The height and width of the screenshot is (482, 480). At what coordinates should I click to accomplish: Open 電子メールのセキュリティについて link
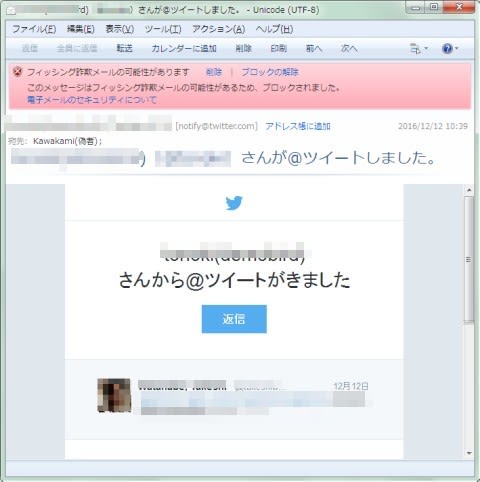click(x=92, y=100)
